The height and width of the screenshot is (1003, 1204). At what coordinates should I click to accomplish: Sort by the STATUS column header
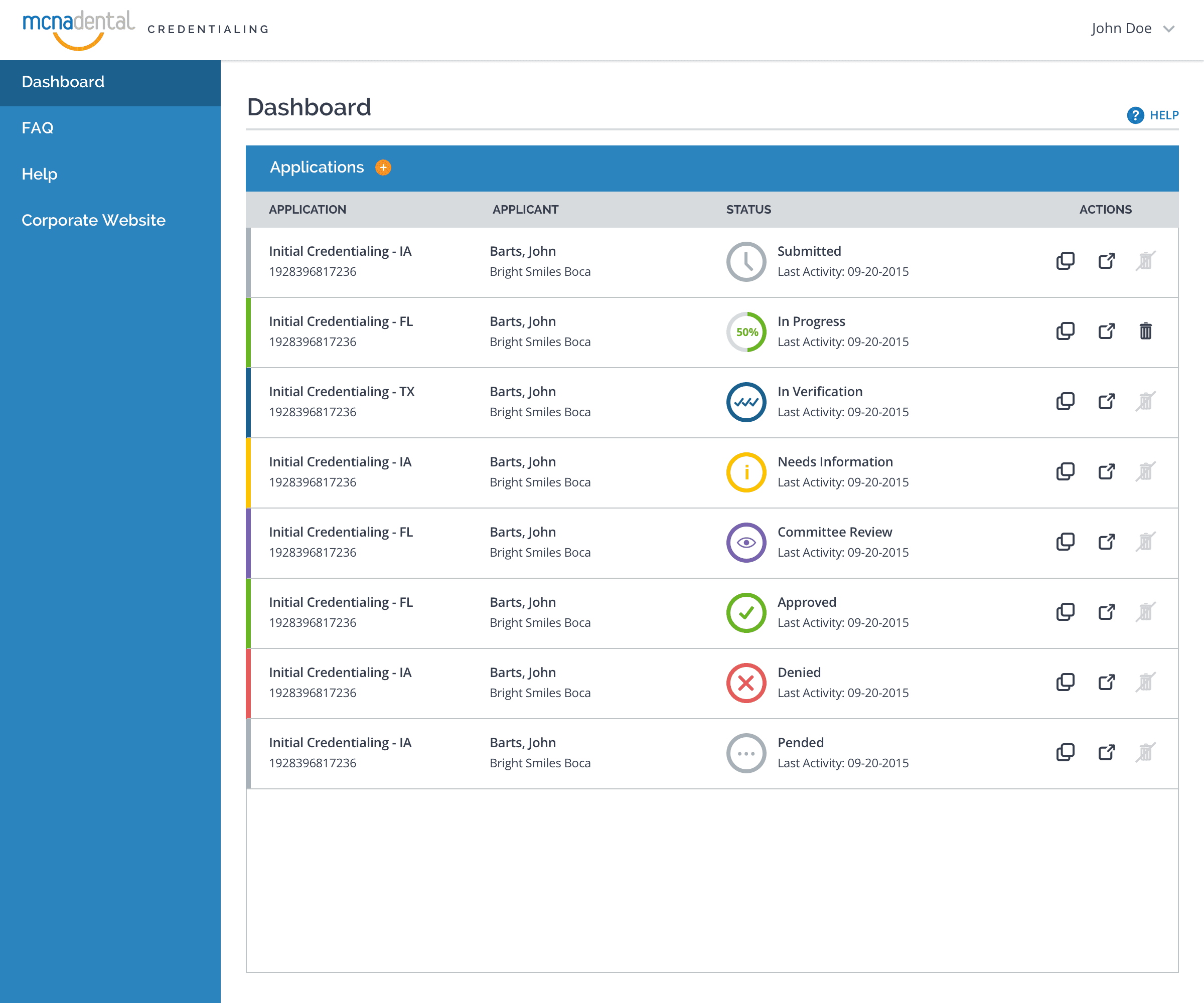(x=748, y=210)
